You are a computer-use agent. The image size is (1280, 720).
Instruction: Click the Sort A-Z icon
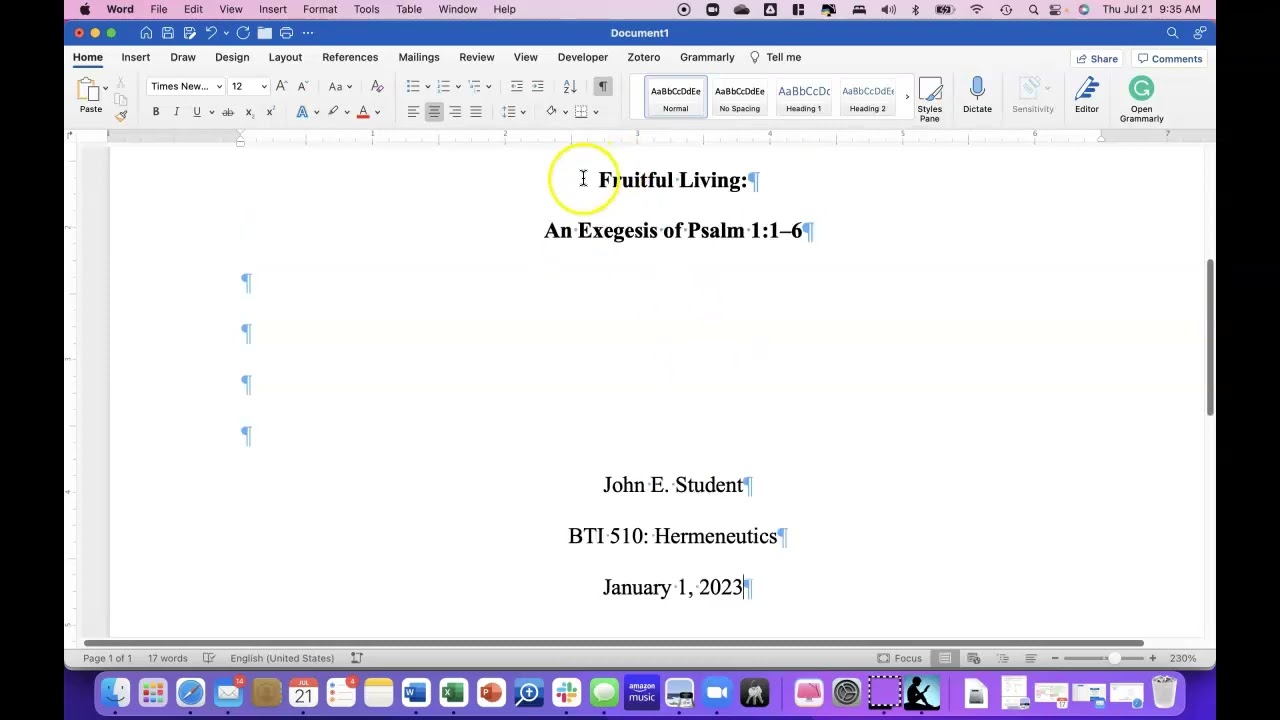(x=570, y=86)
